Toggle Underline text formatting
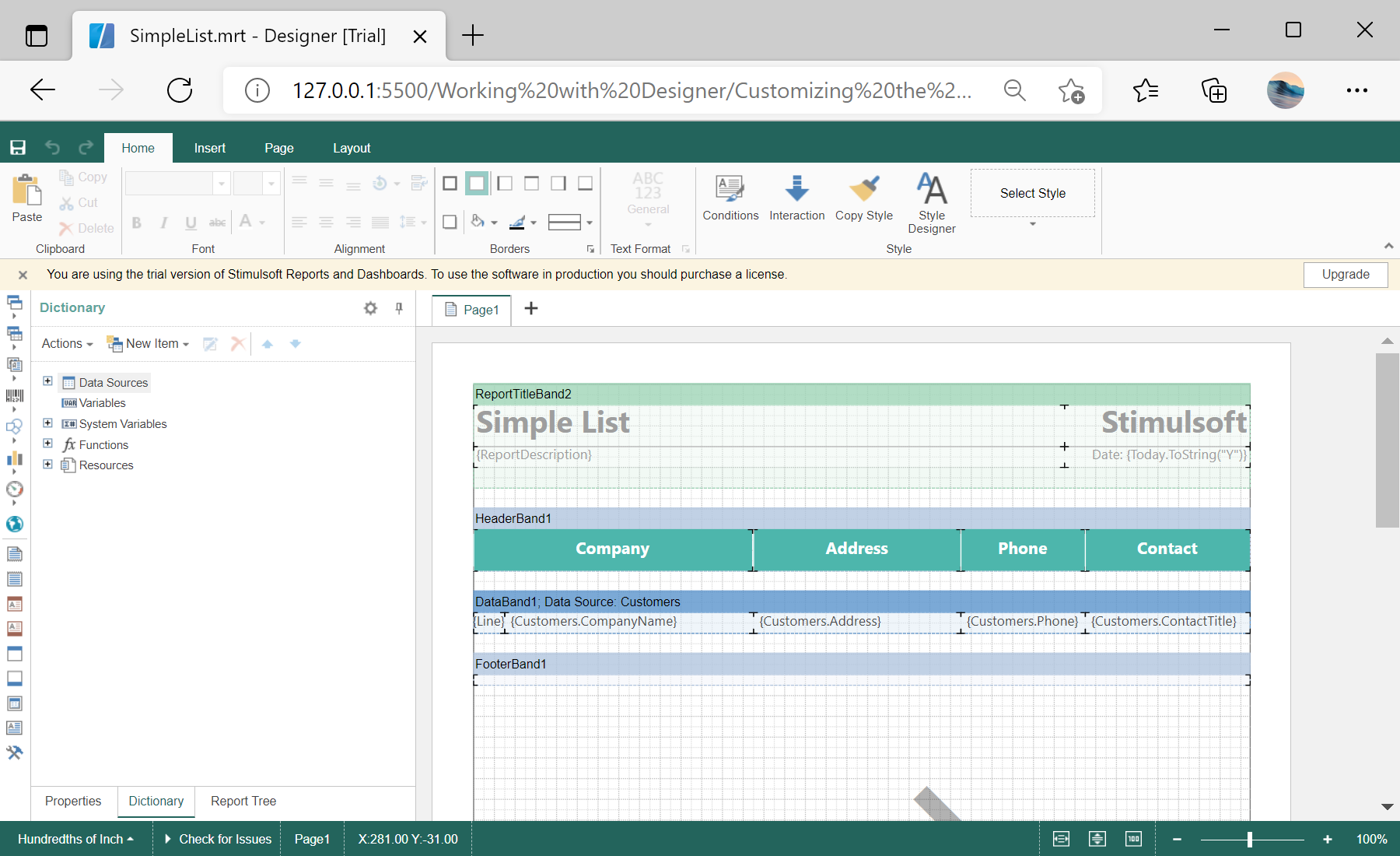This screenshot has width=1400, height=856. coord(191,223)
